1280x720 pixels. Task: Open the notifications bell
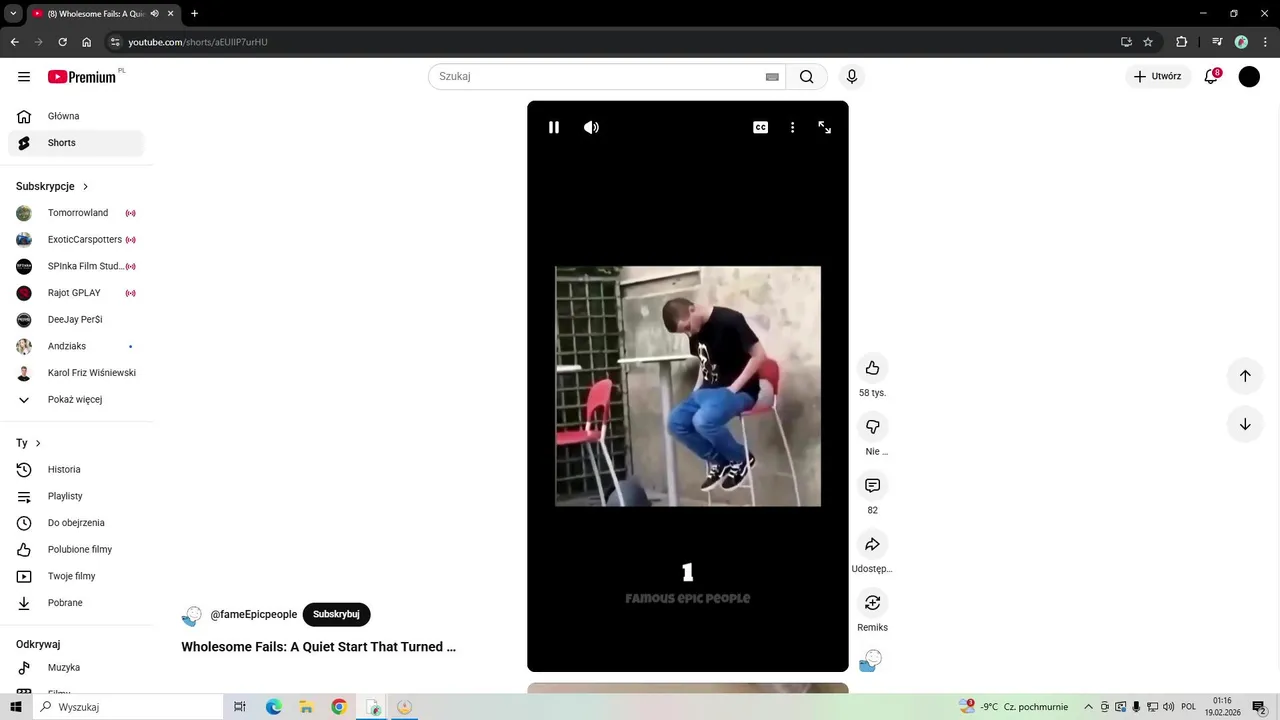tap(1211, 76)
